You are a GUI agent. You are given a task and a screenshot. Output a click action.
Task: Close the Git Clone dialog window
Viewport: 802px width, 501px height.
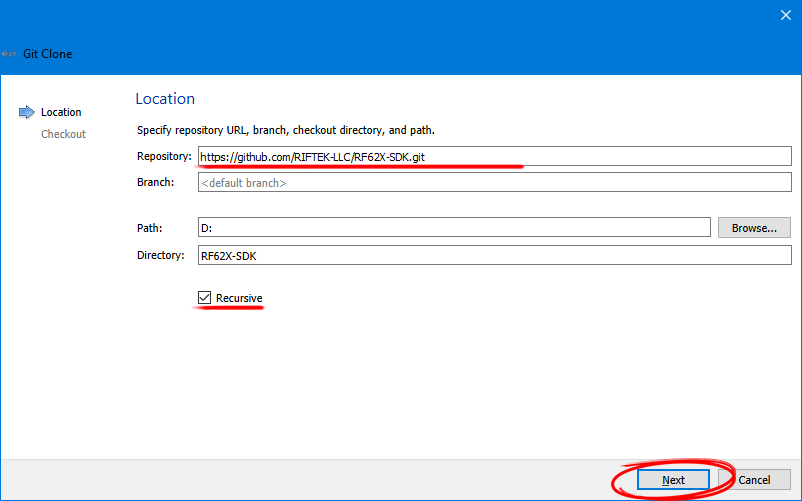point(784,15)
